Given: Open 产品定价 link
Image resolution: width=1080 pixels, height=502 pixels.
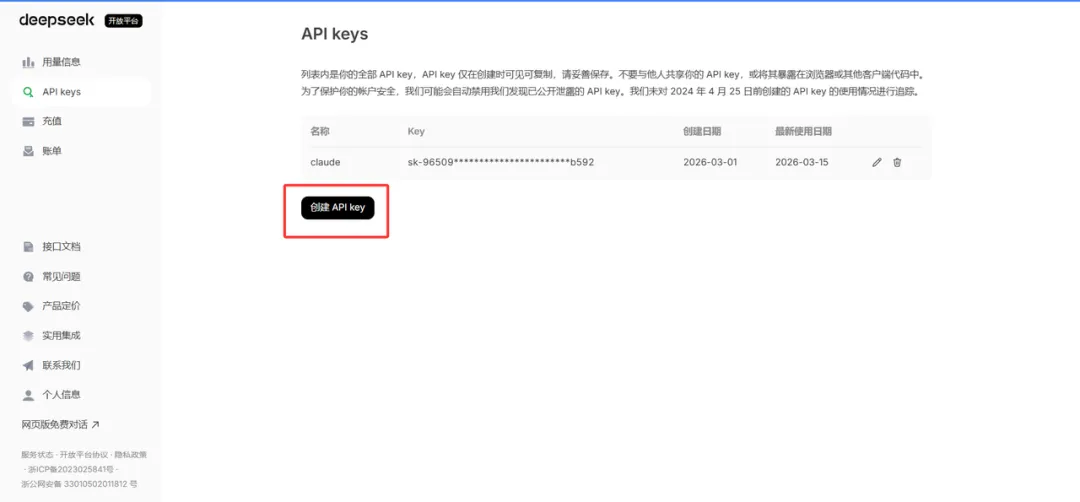Looking at the screenshot, I should (61, 306).
